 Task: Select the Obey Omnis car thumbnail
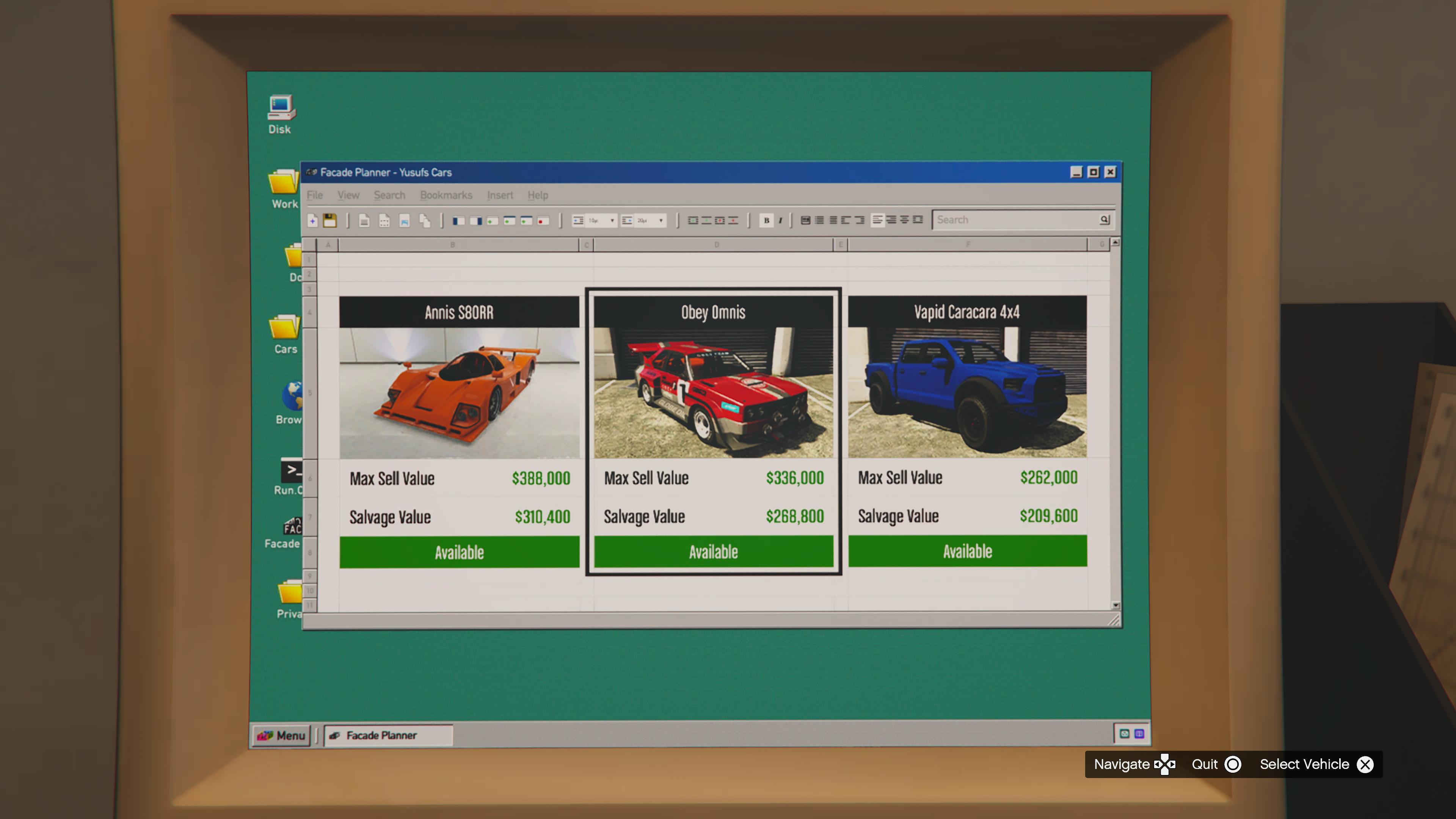click(713, 392)
